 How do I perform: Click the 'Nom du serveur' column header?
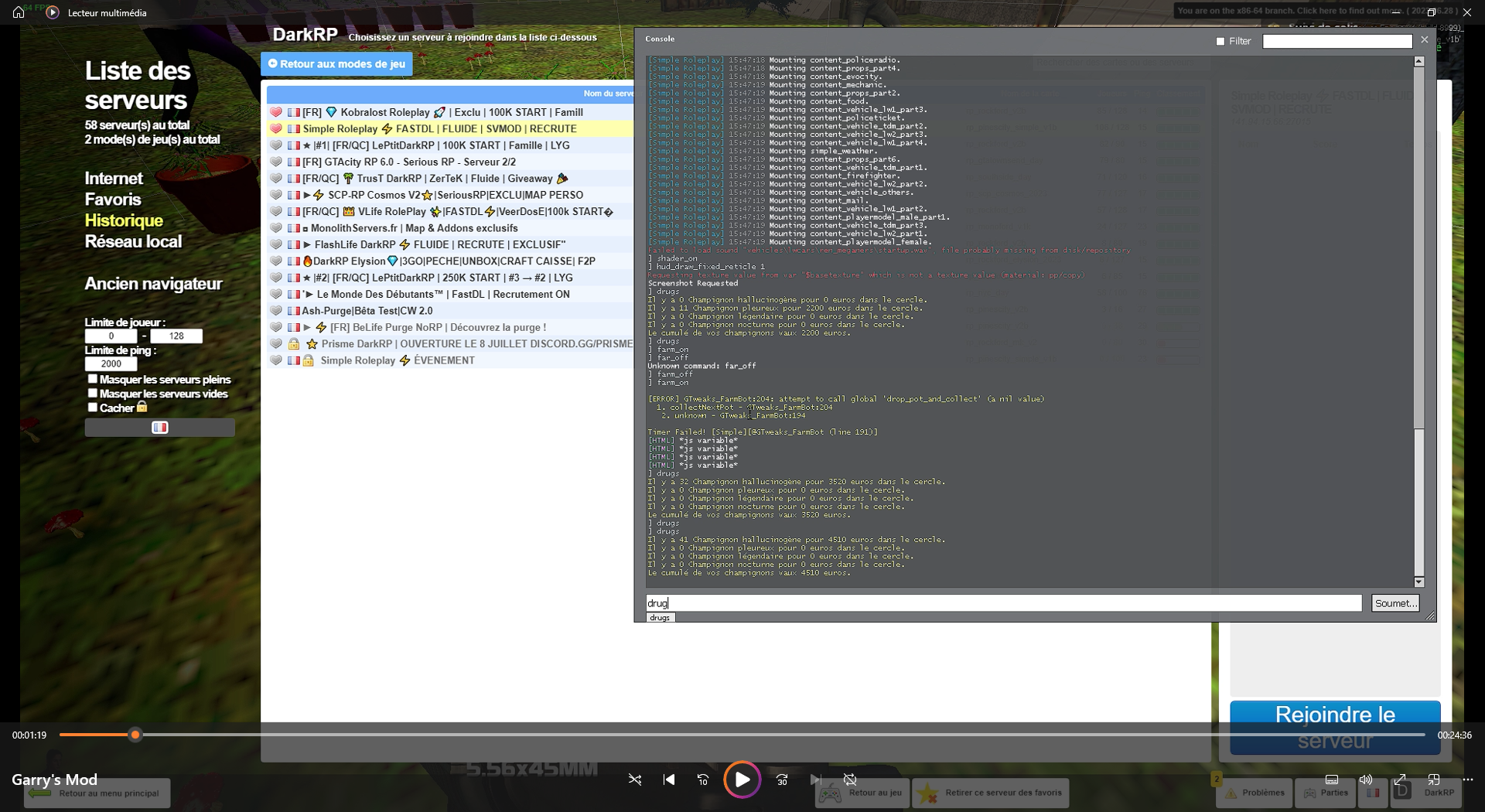click(x=608, y=94)
